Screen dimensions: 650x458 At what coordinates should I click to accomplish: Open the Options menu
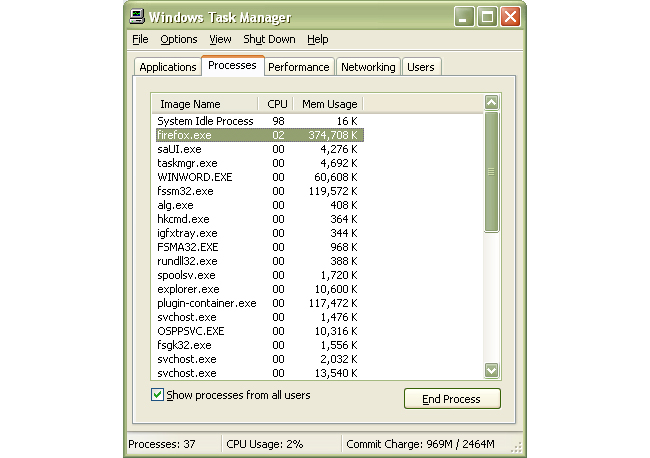click(179, 39)
